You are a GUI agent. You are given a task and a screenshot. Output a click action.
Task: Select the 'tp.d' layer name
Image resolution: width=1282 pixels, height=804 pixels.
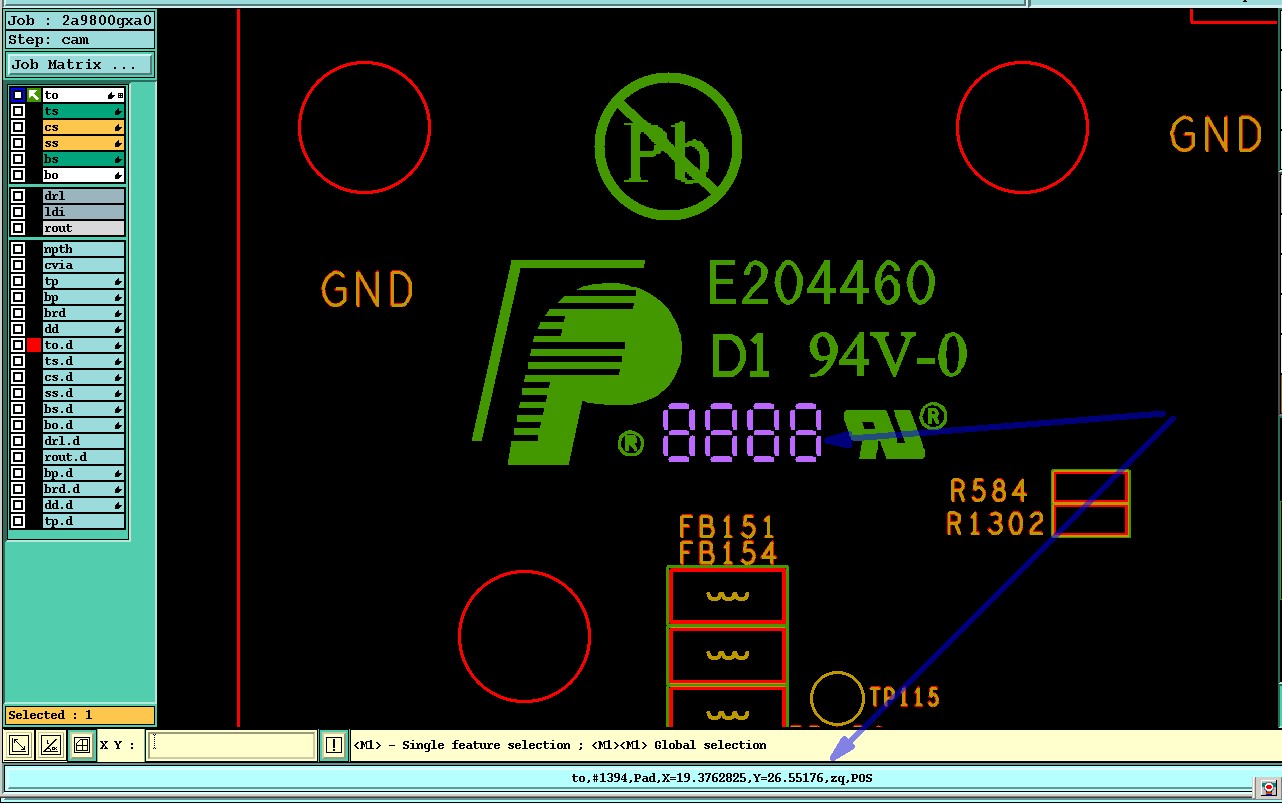coord(83,521)
